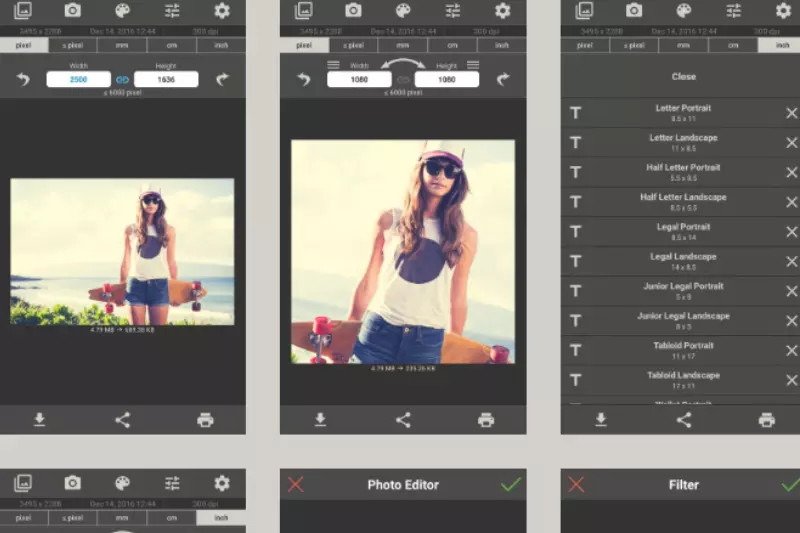Image resolution: width=800 pixels, height=533 pixels.
Task: Choose Tabloid Portrait preset
Action: (683, 350)
